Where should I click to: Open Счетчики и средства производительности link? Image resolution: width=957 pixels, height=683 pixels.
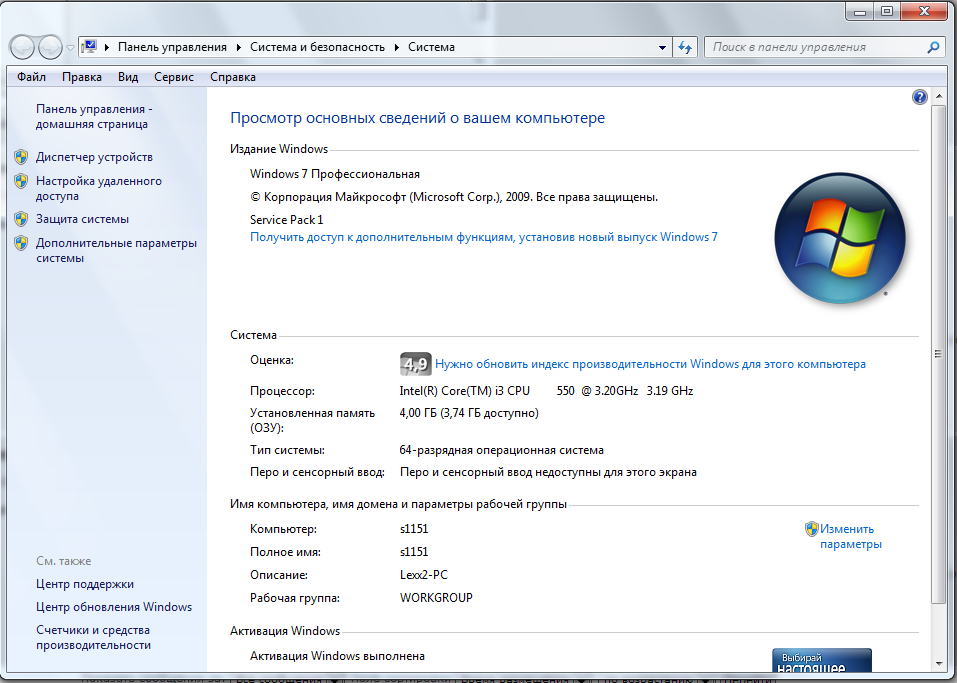pyautogui.click(x=93, y=637)
